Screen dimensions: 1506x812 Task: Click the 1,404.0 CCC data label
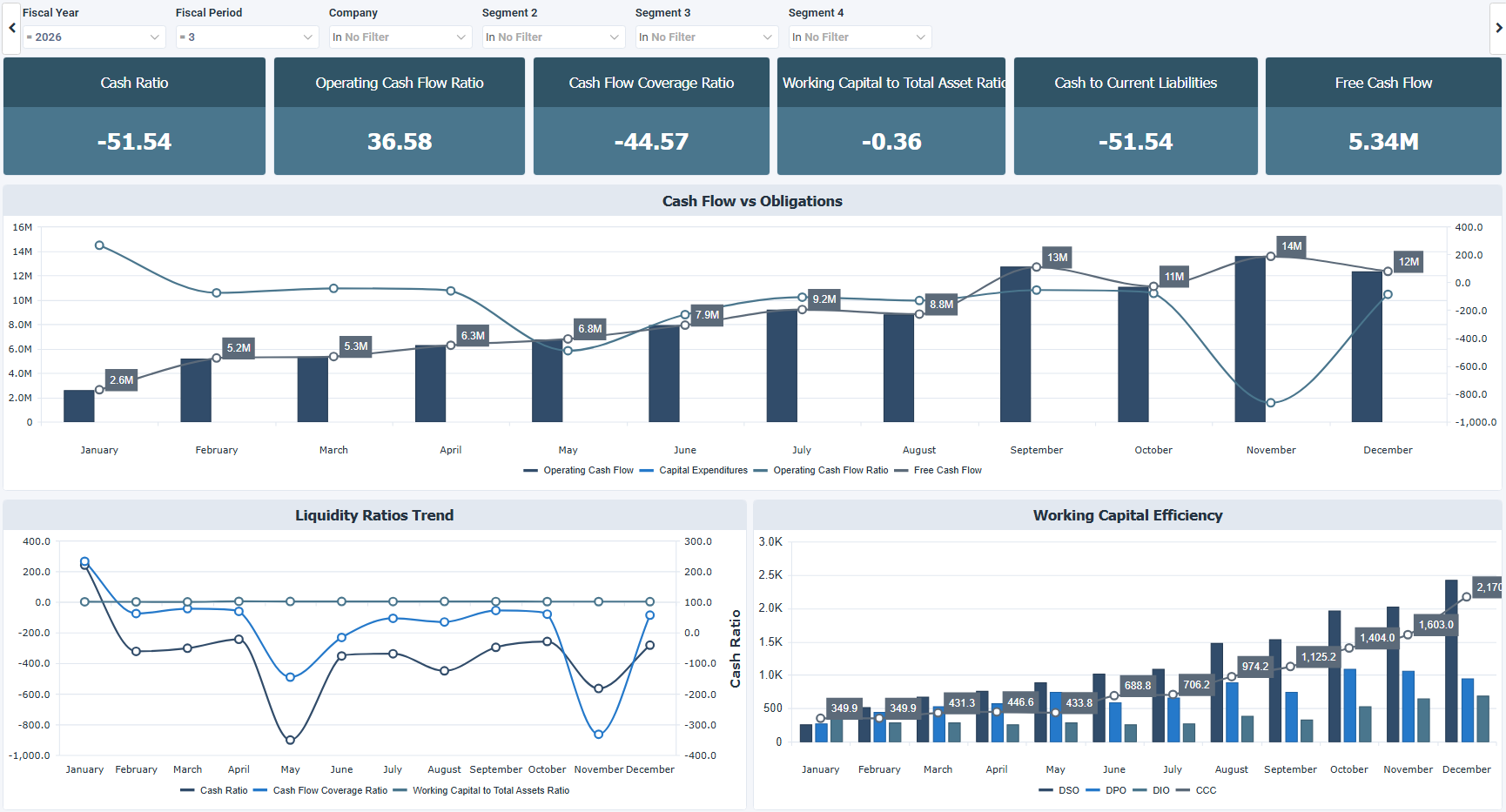click(1377, 638)
